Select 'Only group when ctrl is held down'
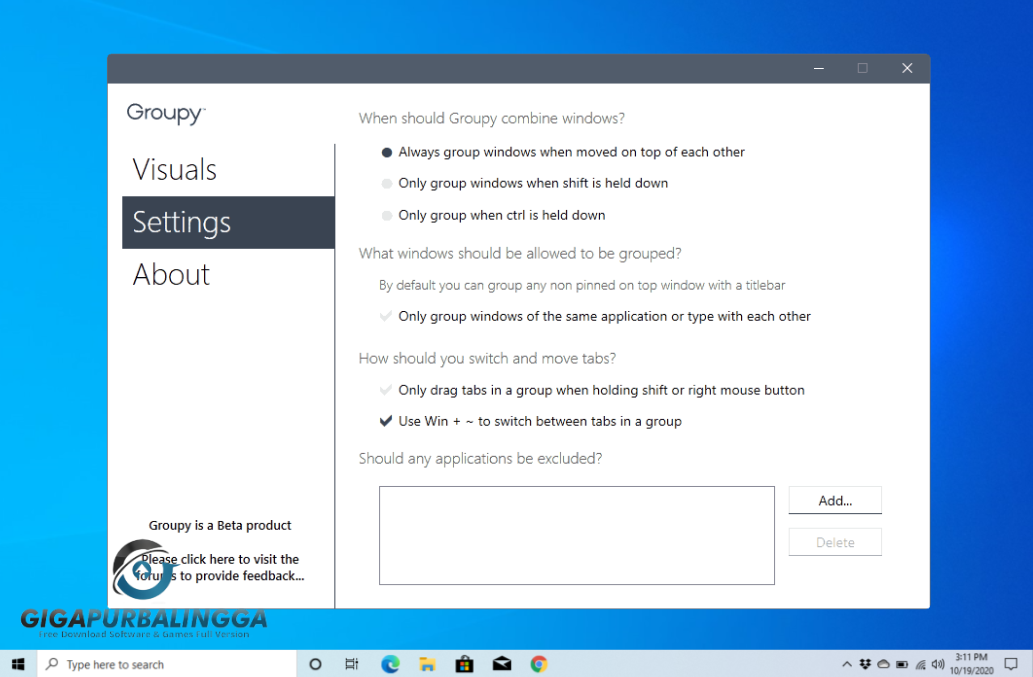 (385, 215)
